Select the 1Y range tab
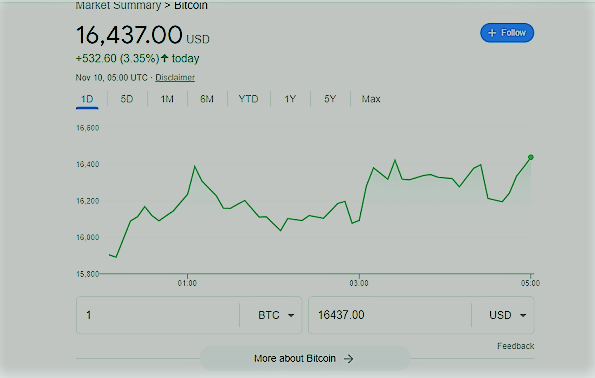595x378 pixels. 290,99
